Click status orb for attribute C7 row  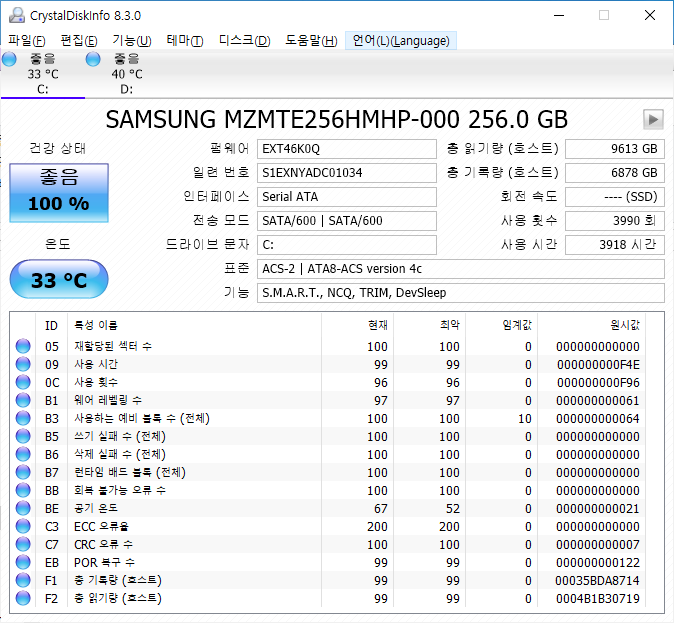(x=23, y=545)
